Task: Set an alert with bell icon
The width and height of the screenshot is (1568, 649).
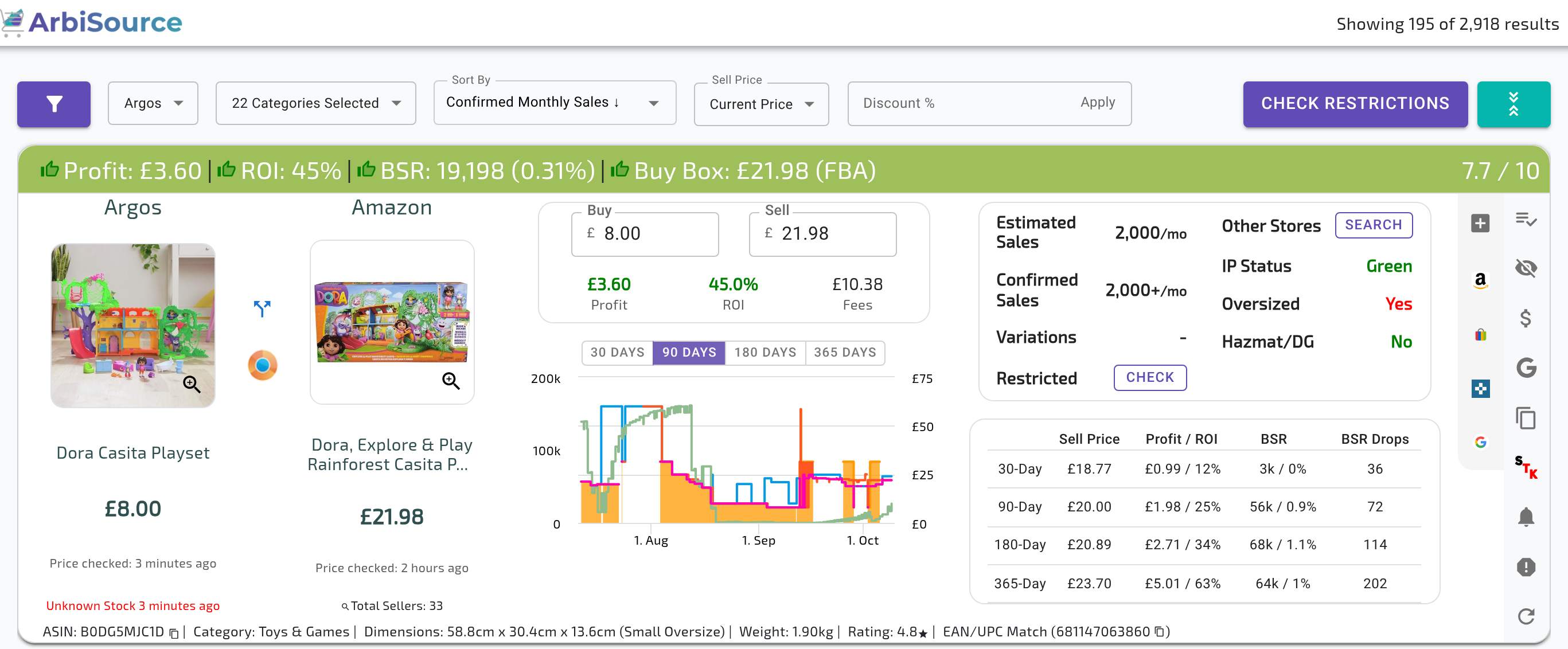Action: coord(1526,517)
